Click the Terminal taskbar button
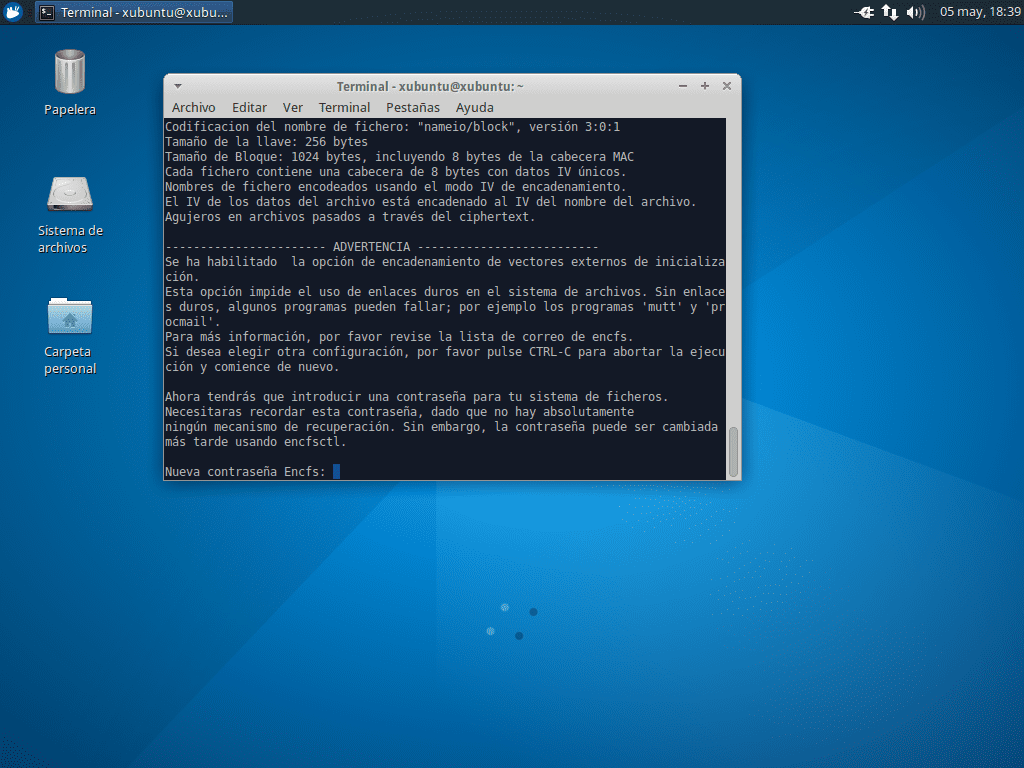This screenshot has width=1024, height=768. (134, 12)
